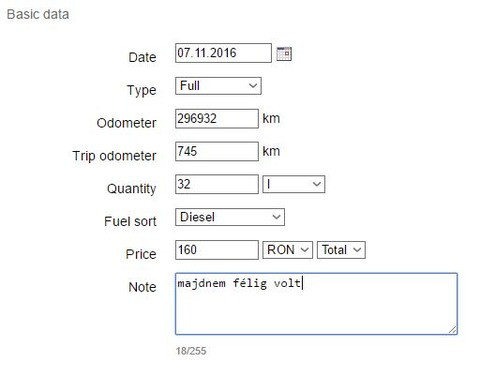Click the Quantity field containing 32
480x377 pixels.
(x=217, y=184)
